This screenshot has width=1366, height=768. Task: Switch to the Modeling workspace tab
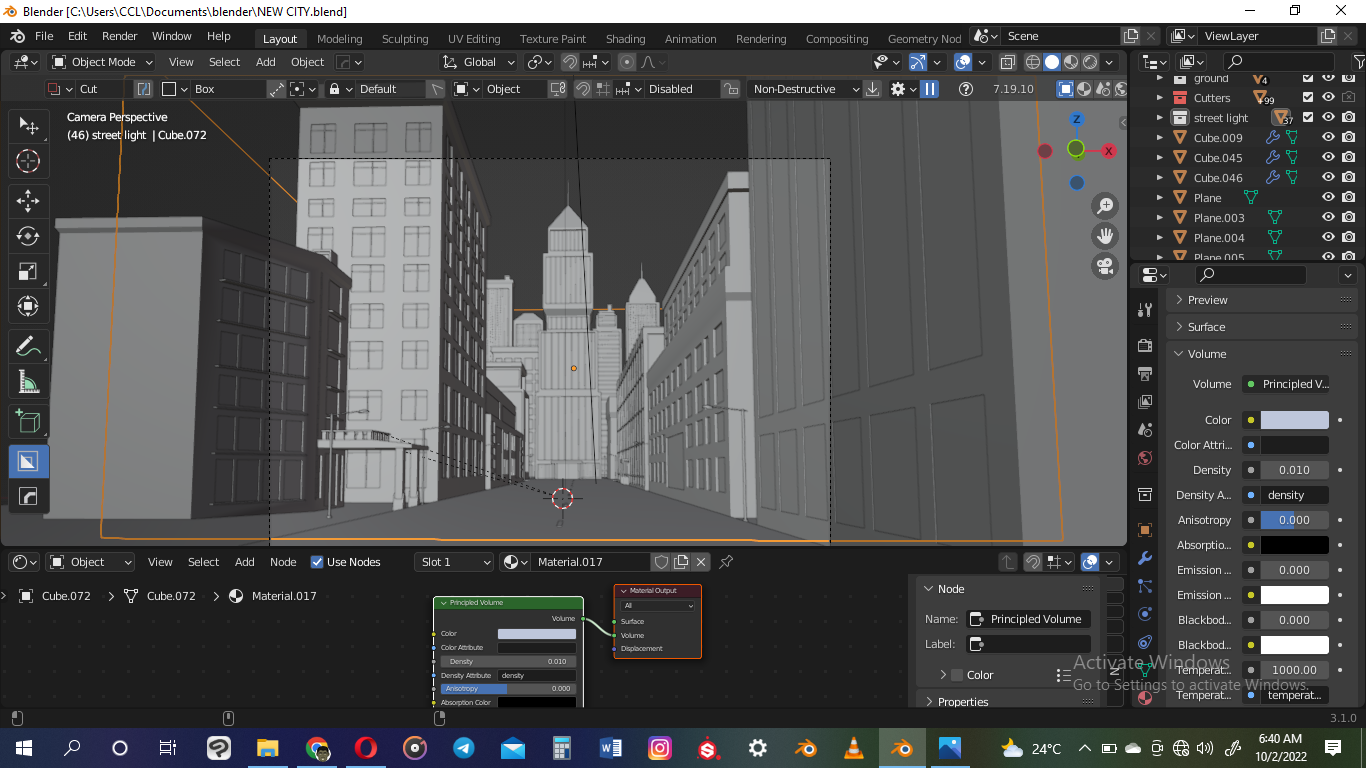[340, 39]
